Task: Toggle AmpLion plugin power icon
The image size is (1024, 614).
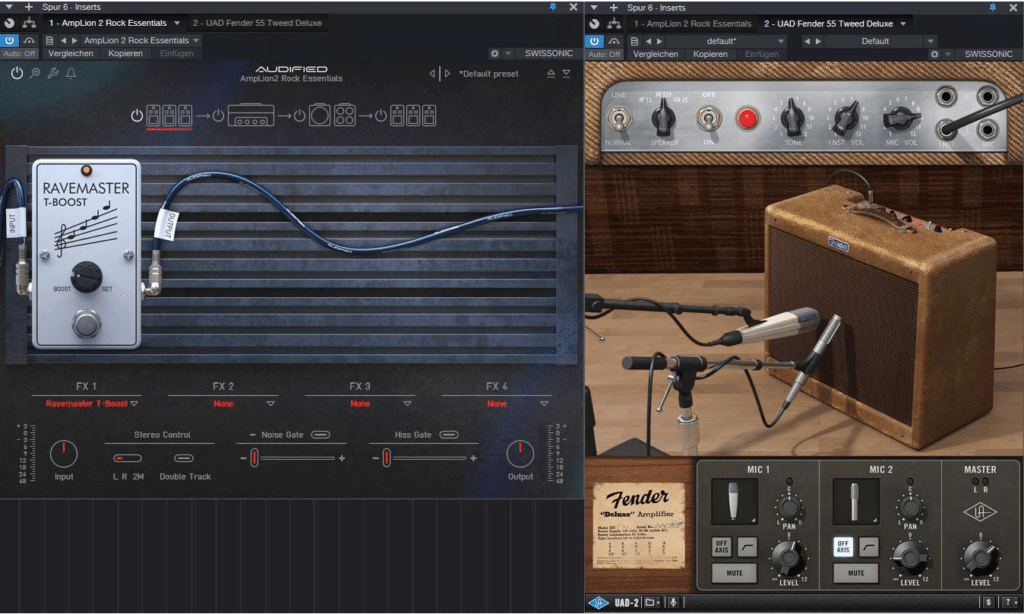Action: coord(17,73)
